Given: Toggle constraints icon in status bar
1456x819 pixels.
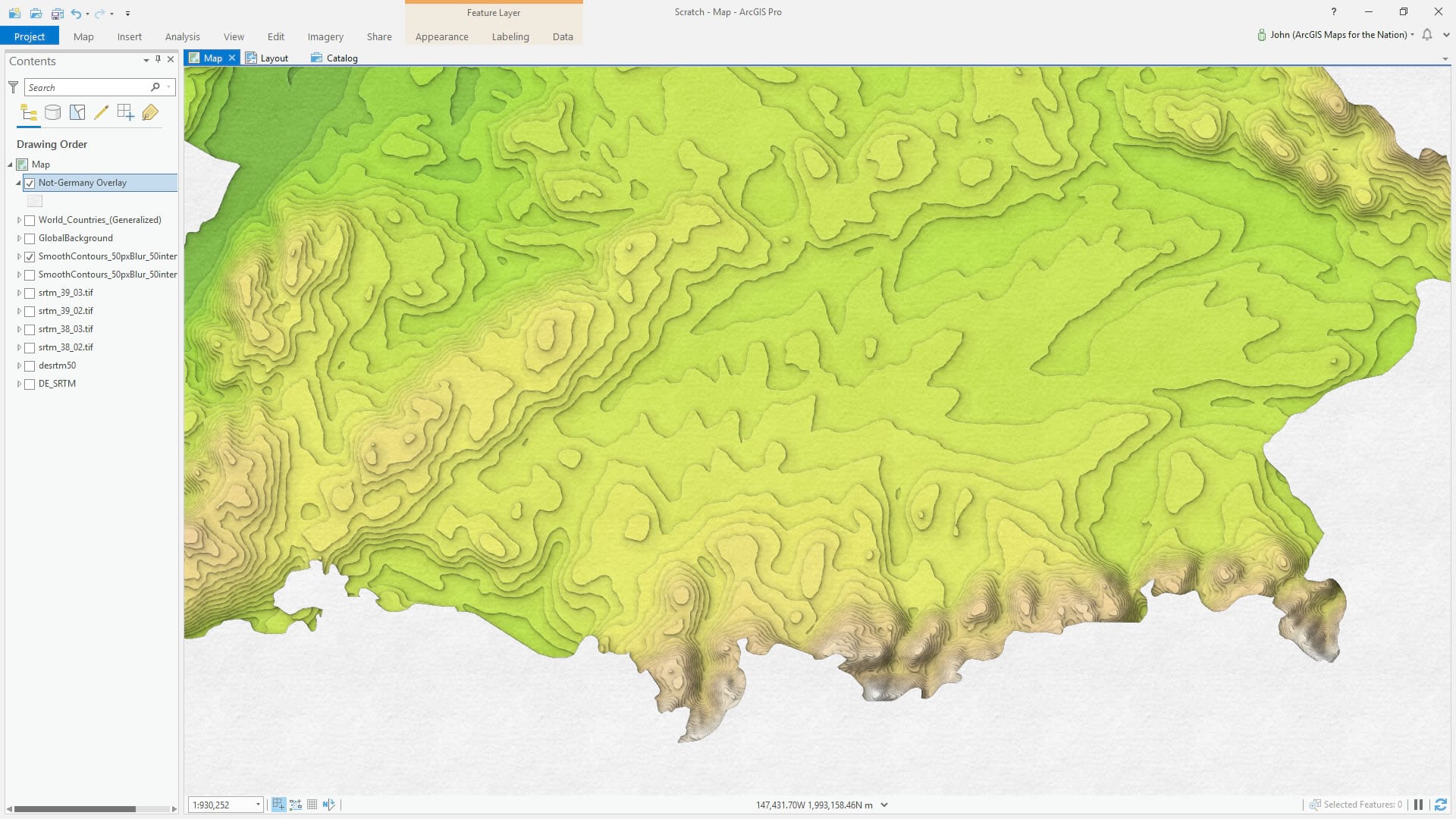Looking at the screenshot, I should (295, 805).
